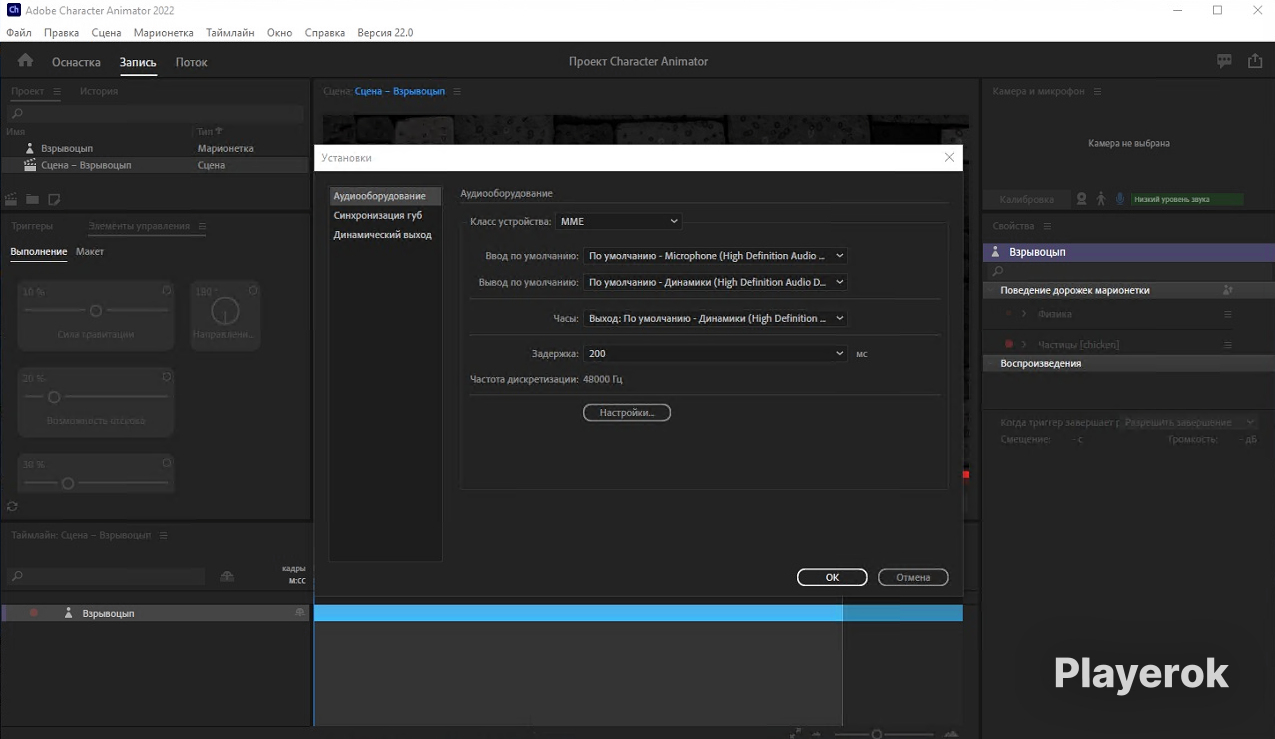This screenshot has width=1275, height=739.
Task: Click the refresh icon below the controls panel
Action: click(x=12, y=507)
